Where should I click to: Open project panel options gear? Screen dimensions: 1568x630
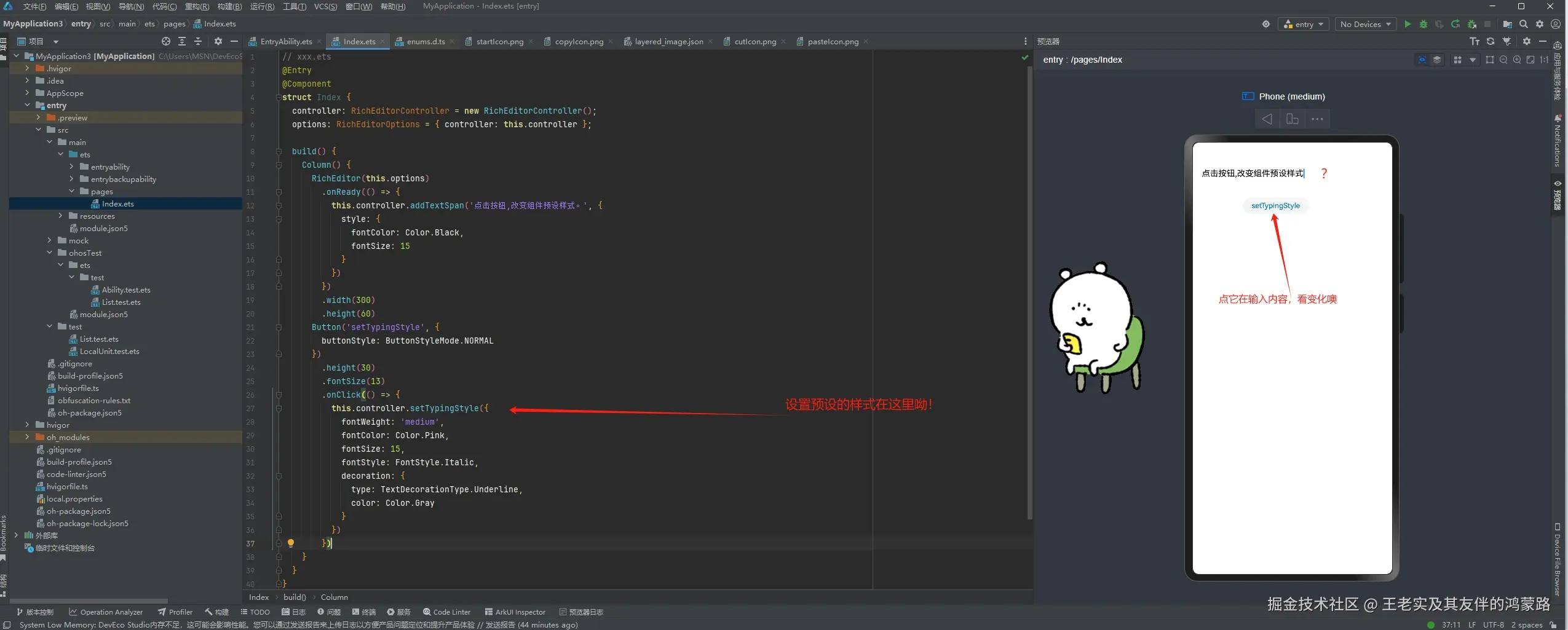click(x=218, y=41)
